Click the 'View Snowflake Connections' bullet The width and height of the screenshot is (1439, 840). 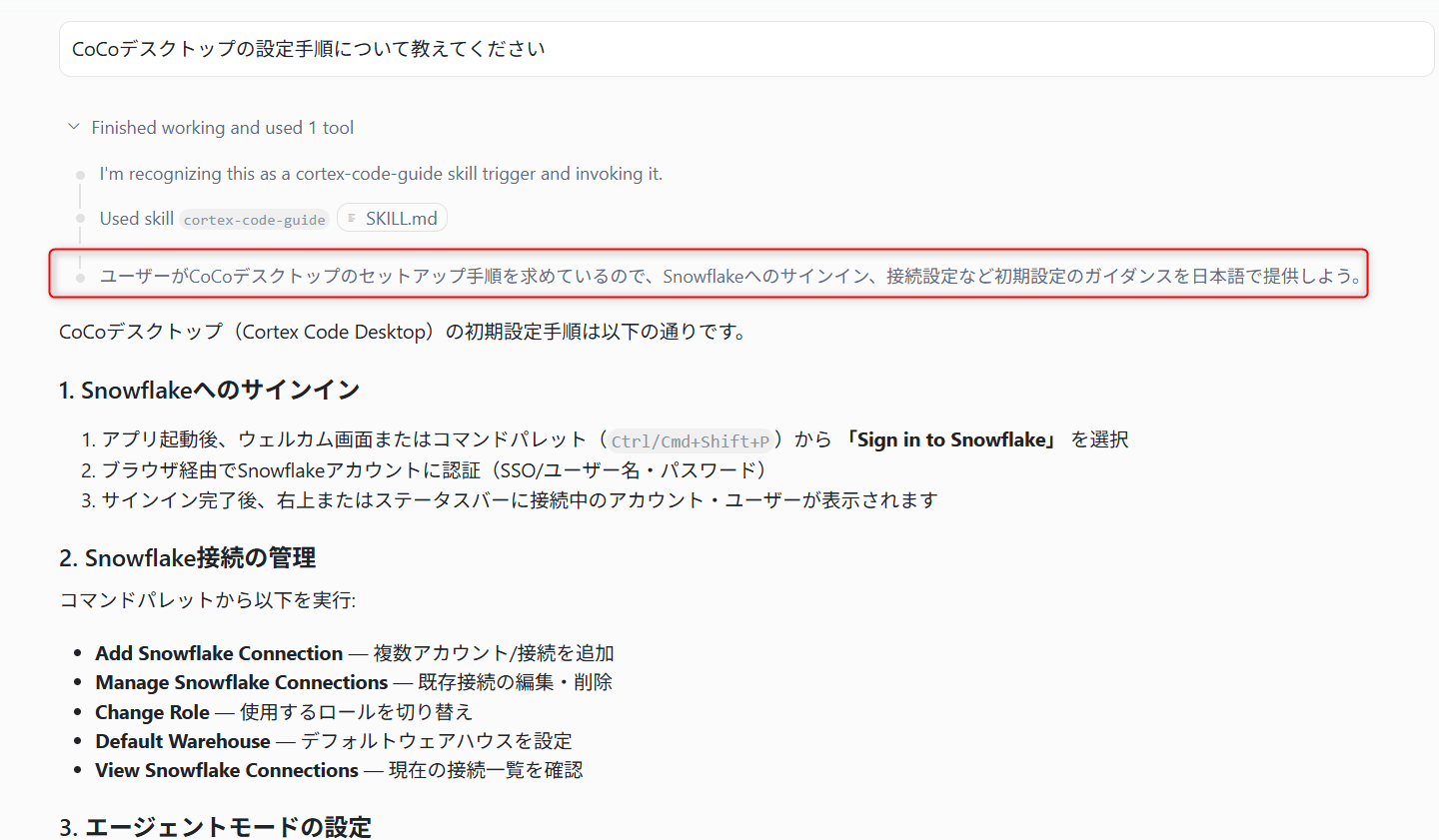339,770
